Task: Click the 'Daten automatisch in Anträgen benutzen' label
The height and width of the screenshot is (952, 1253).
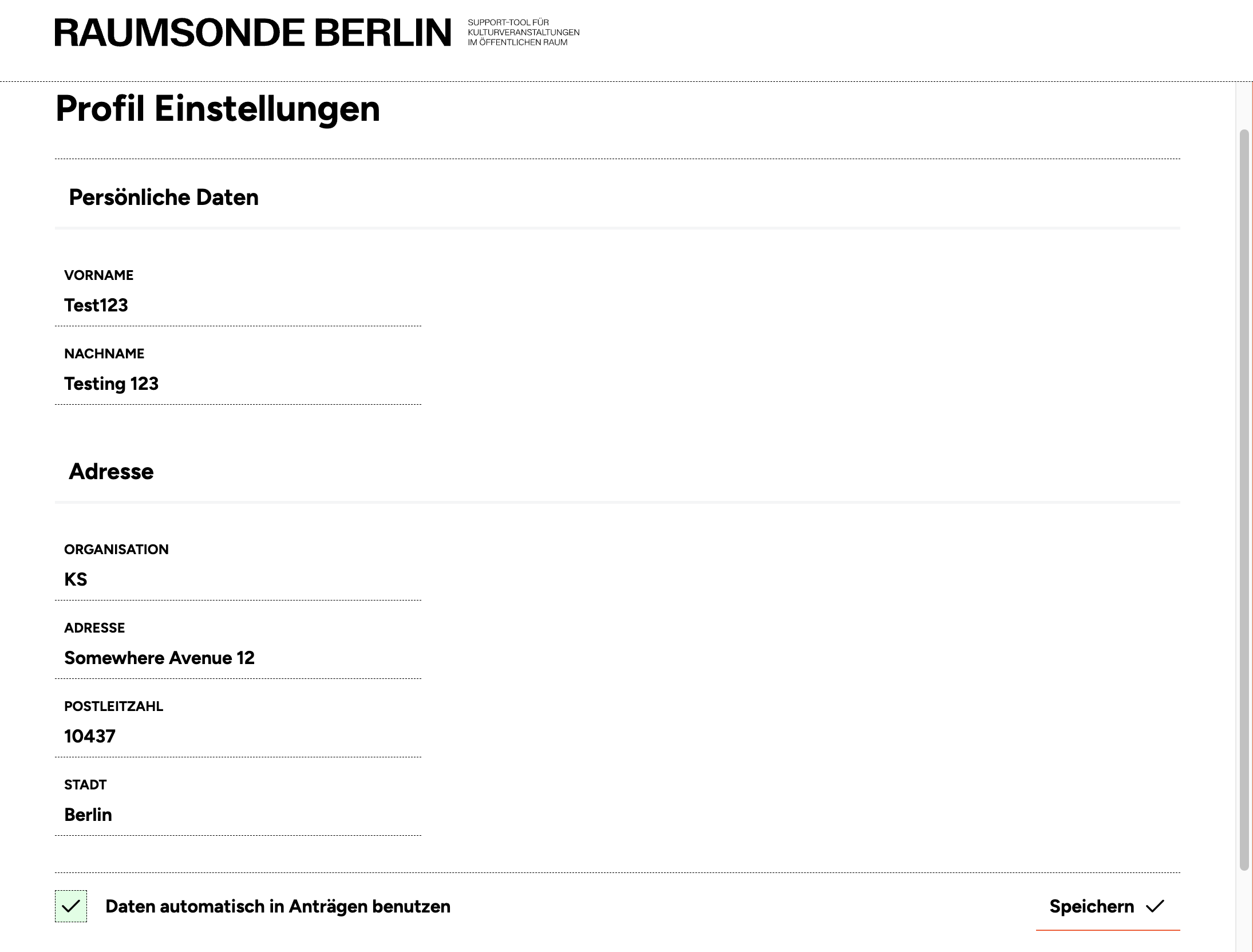Action: (278, 907)
